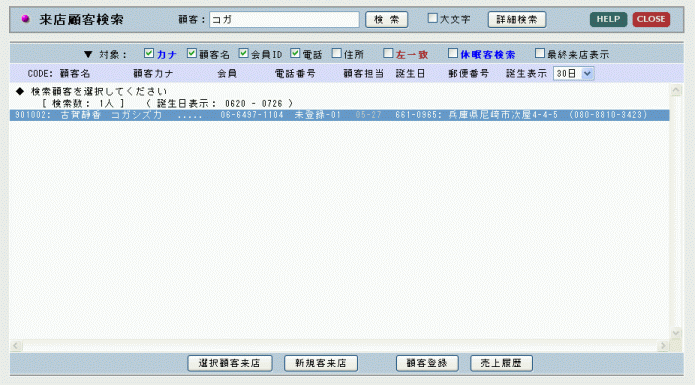
Task: Click 選択顧客来店 button
Action: coord(230,363)
